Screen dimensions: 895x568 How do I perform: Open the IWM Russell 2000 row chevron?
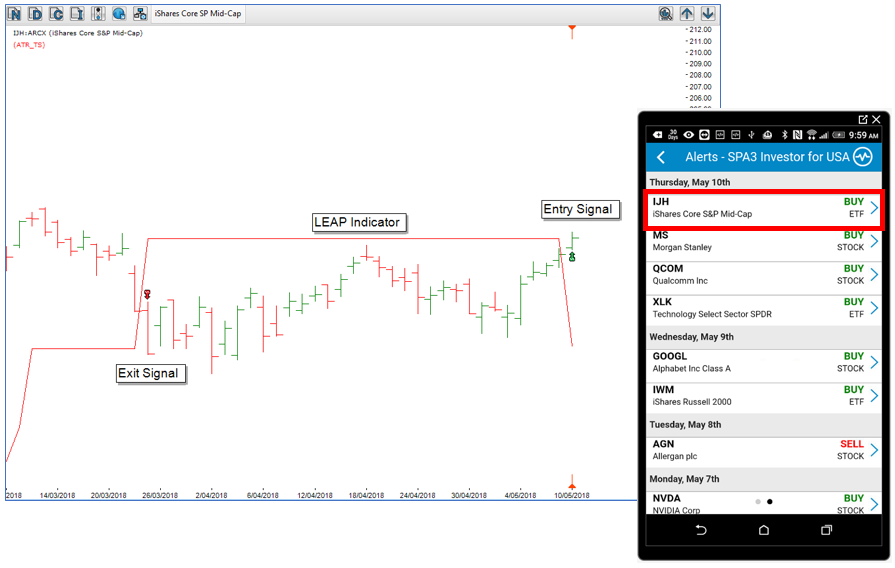874,396
